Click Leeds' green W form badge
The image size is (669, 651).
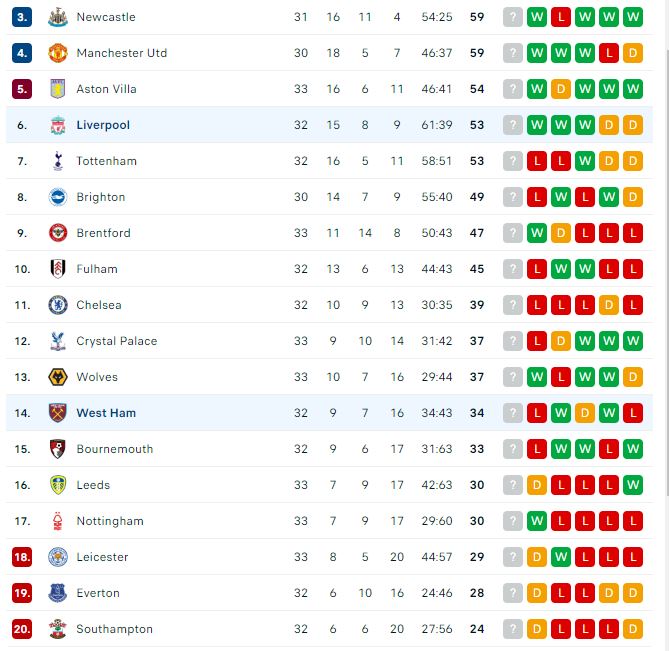[633, 485]
